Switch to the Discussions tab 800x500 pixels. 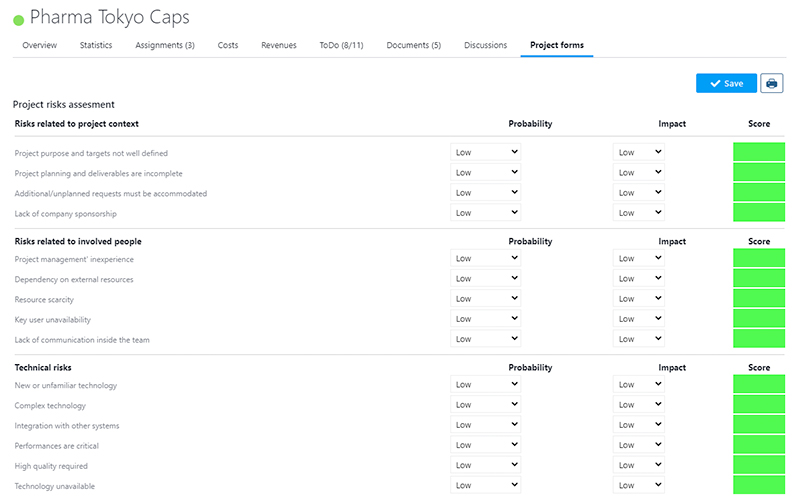click(485, 45)
